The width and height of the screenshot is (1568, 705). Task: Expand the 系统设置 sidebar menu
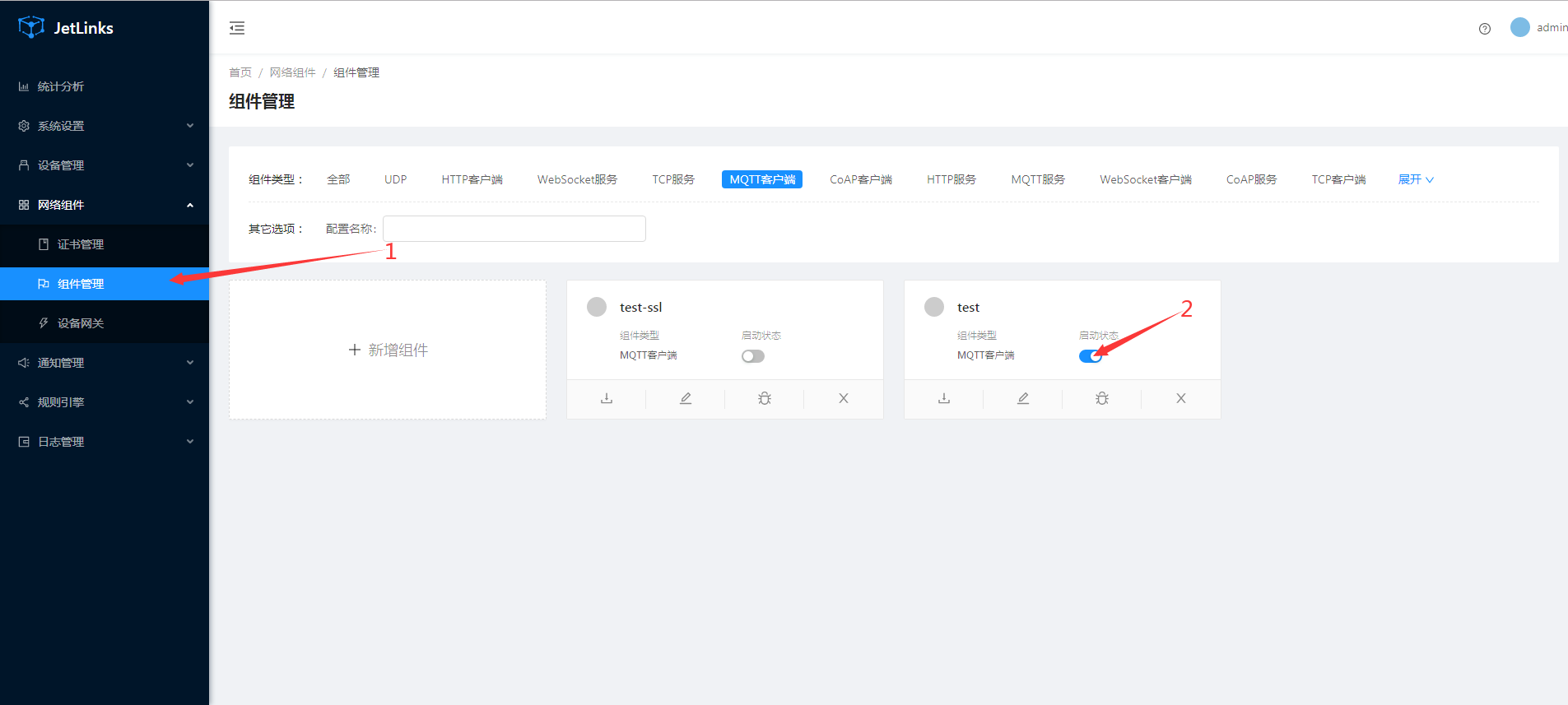point(105,126)
